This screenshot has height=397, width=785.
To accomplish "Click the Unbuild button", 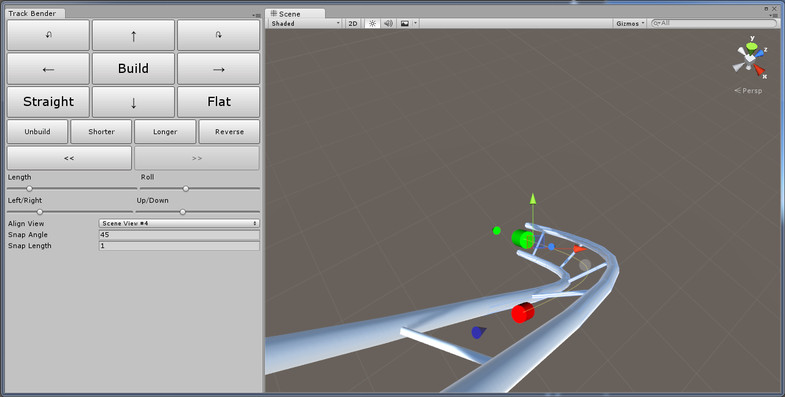I will pyautogui.click(x=38, y=132).
